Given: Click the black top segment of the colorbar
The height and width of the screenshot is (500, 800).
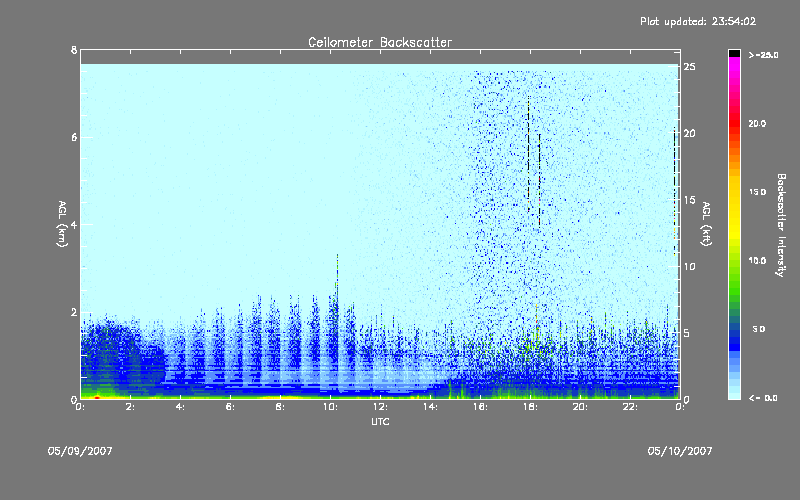Looking at the screenshot, I should point(734,53).
